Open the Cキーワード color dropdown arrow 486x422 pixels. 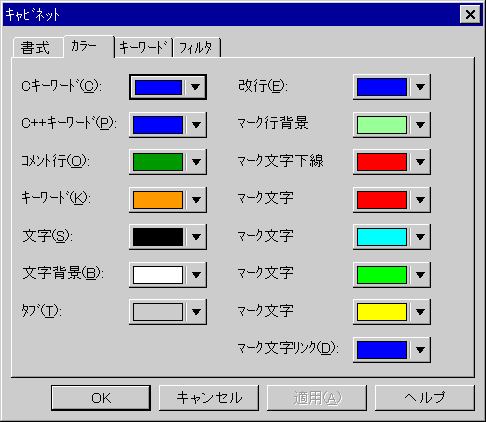(195, 87)
